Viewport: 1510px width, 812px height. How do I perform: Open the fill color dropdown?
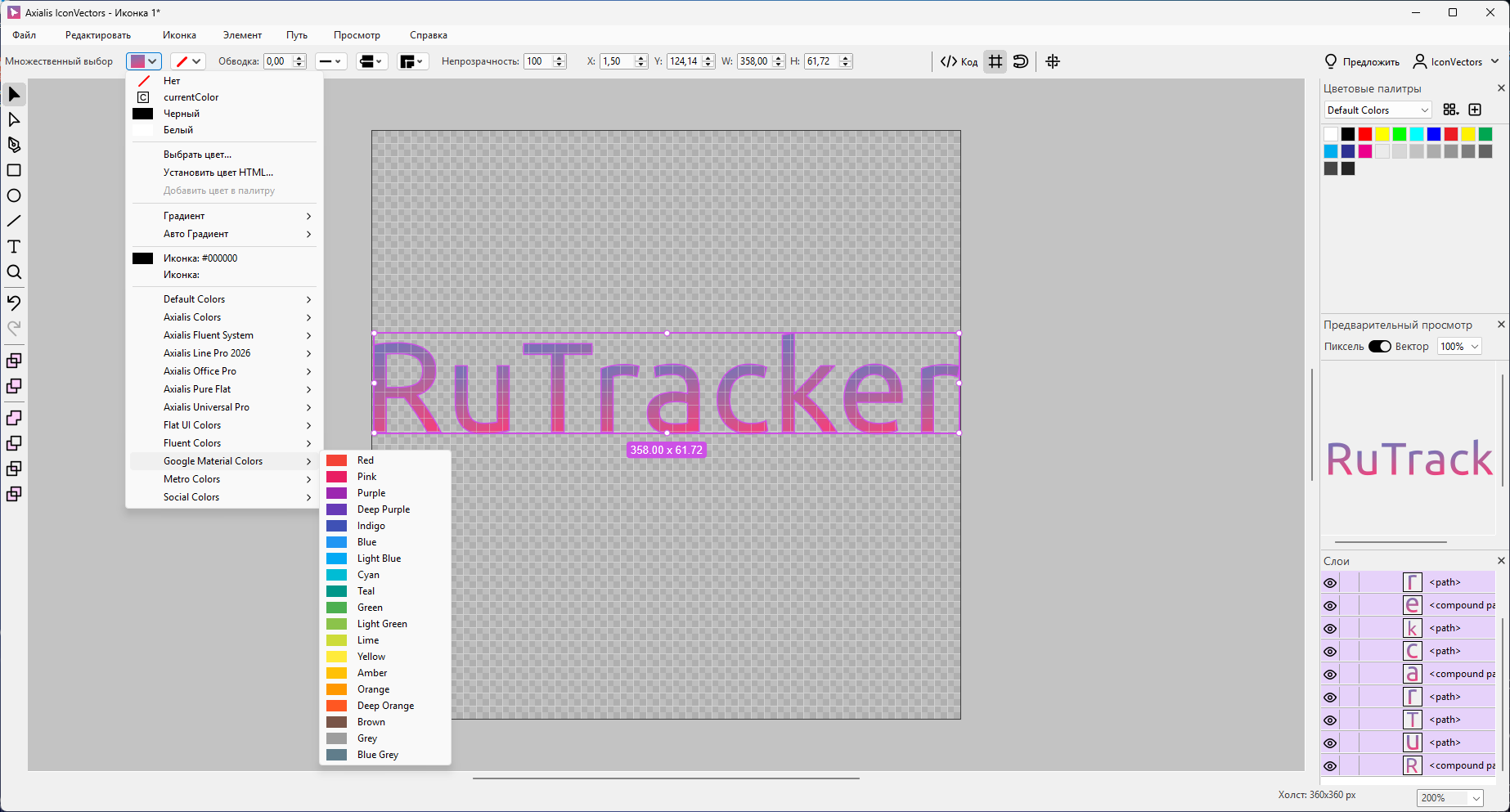click(144, 61)
